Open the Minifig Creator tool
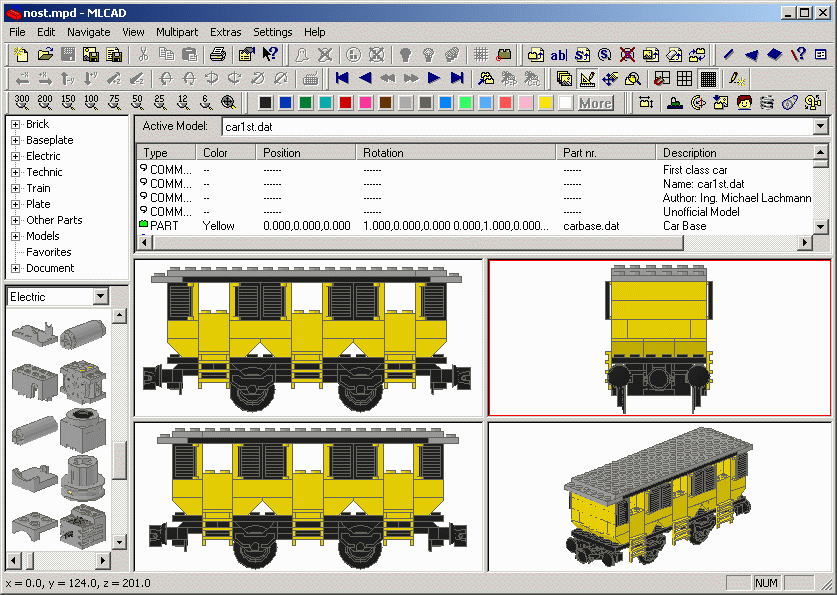Image resolution: width=837 pixels, height=595 pixels. (x=744, y=101)
